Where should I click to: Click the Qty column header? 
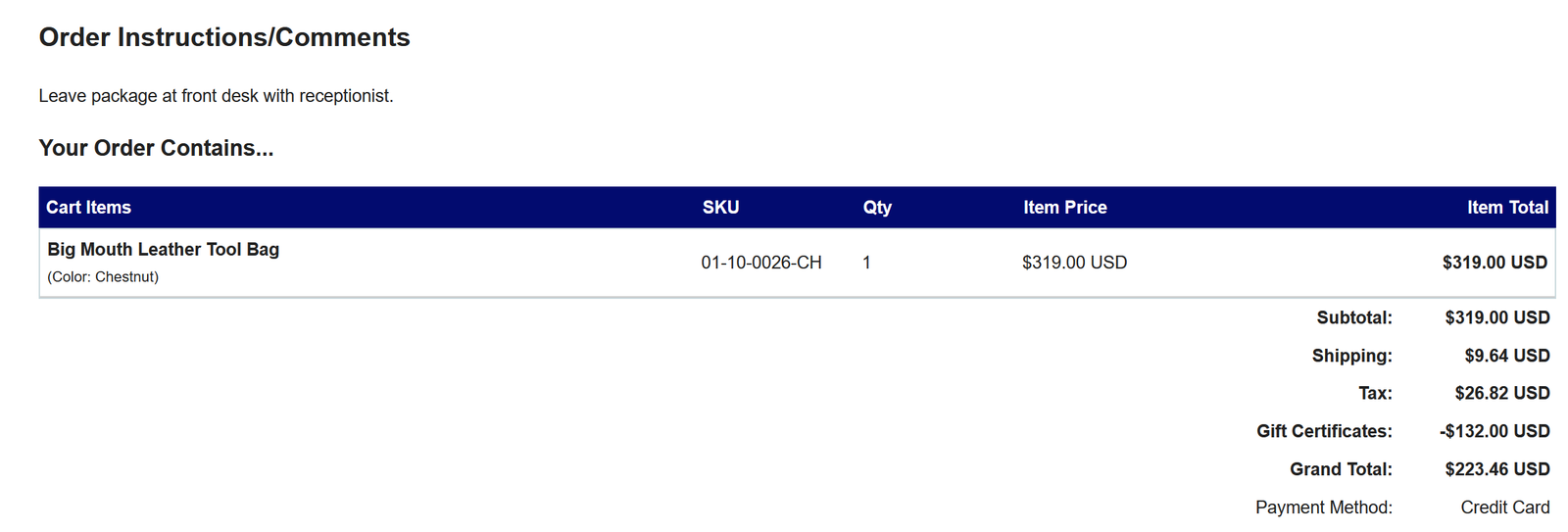pyautogui.click(x=877, y=208)
